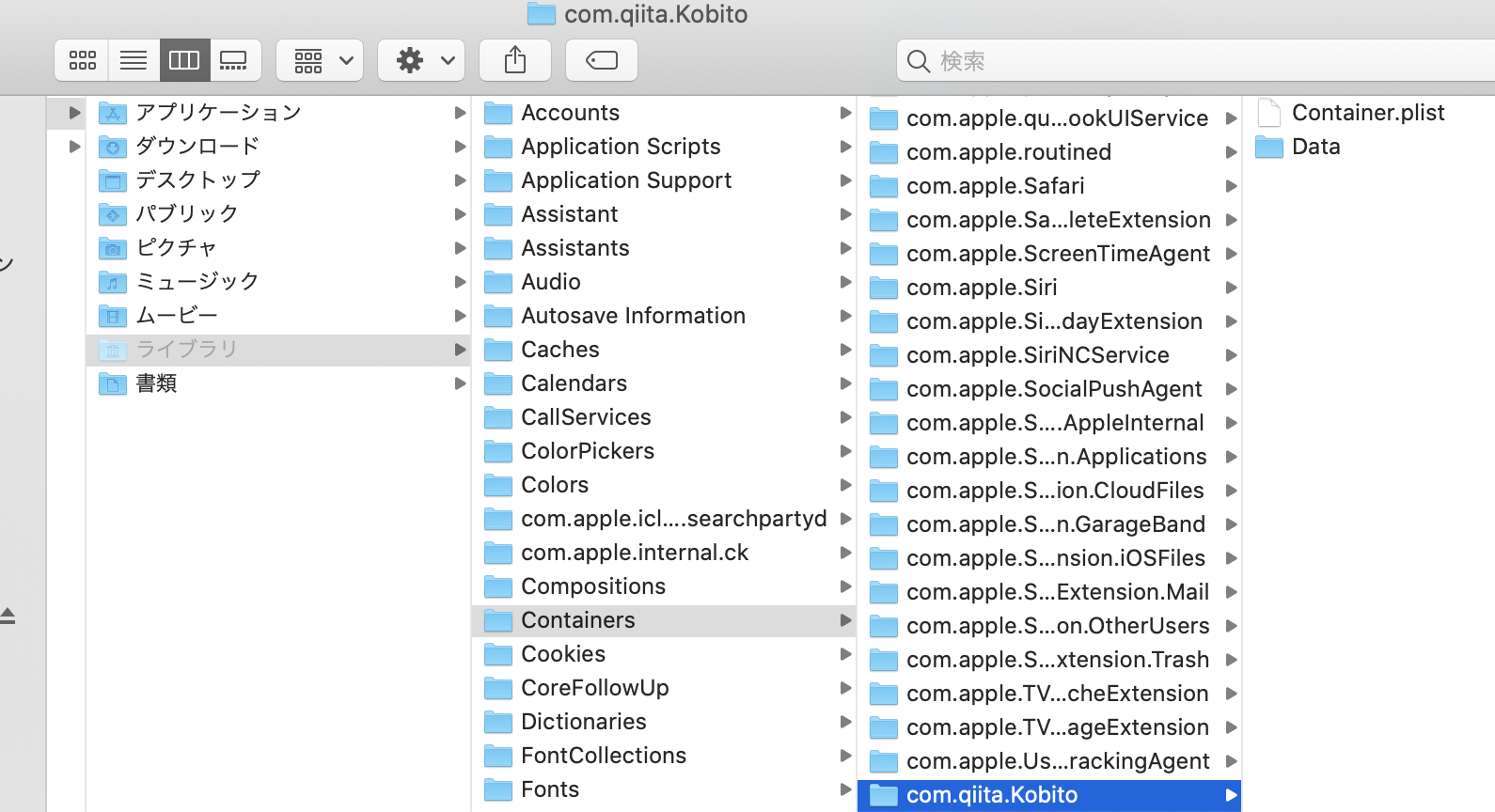Open the Compositions folder

point(664,586)
